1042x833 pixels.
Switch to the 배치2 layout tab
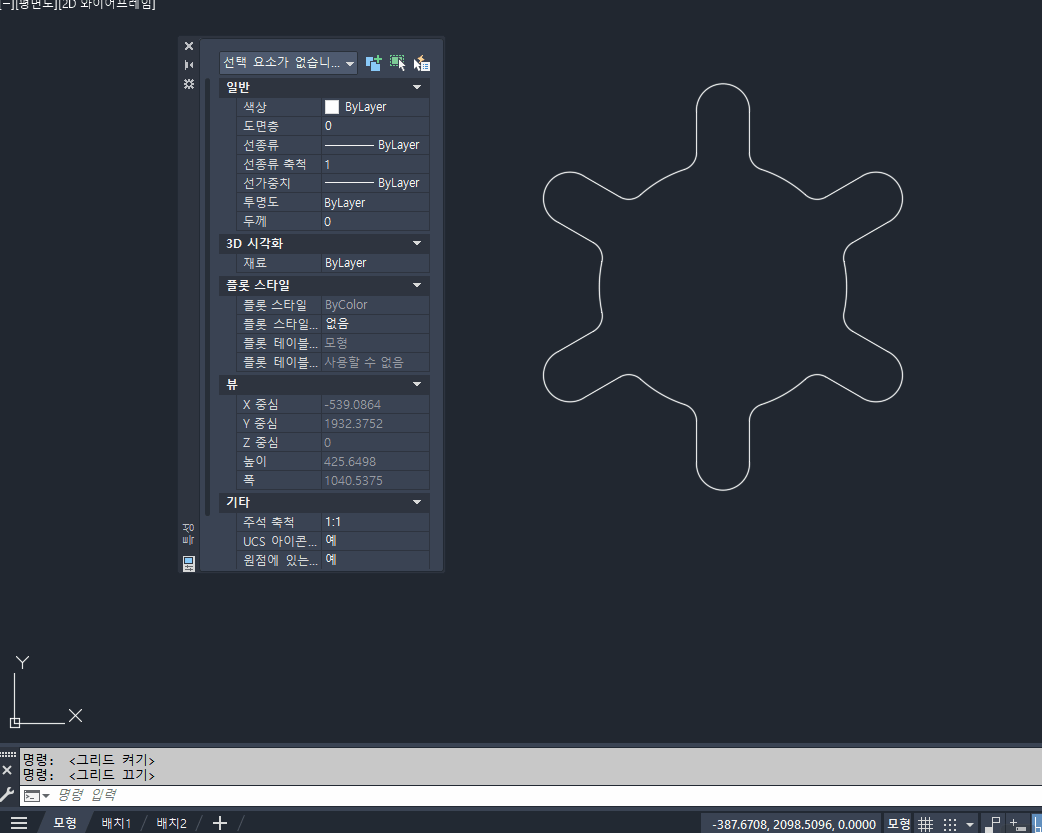point(171,823)
